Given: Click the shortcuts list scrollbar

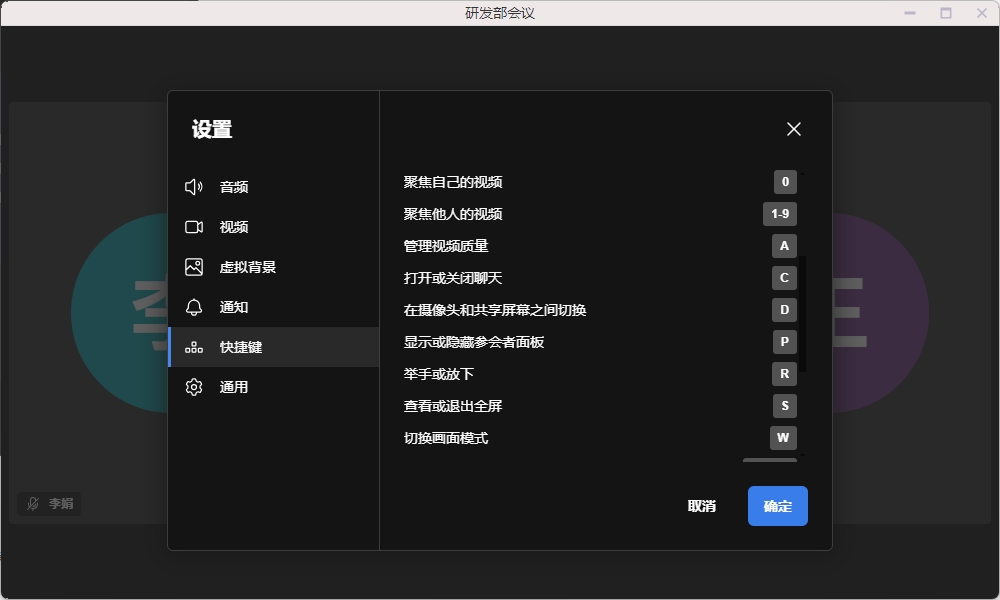Looking at the screenshot, I should click(x=803, y=314).
